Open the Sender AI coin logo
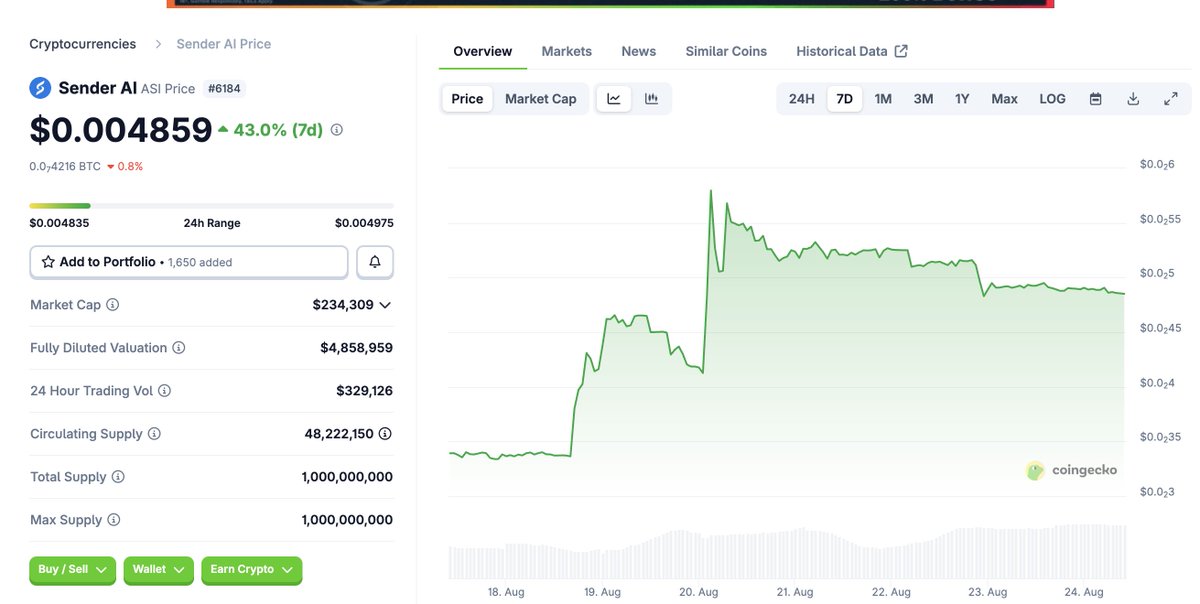The width and height of the screenshot is (1200, 604). tap(40, 88)
